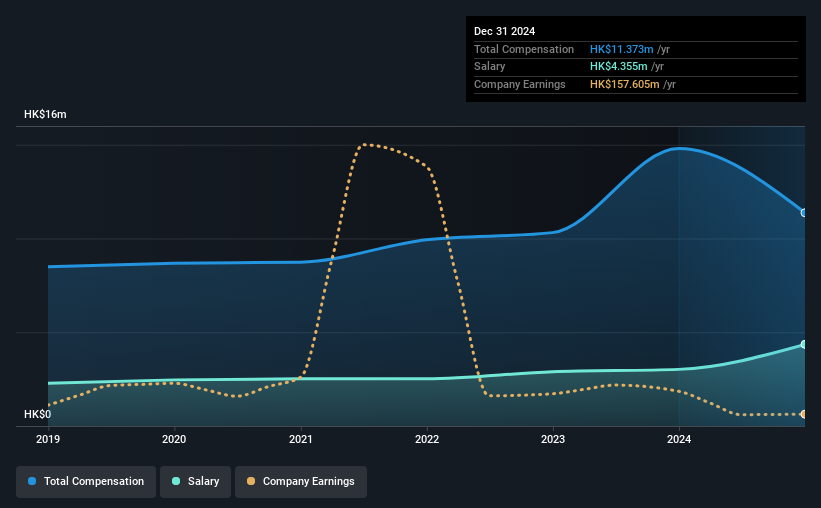Click the 2024 axis label
Viewport: 821px width, 508px height.
(679, 439)
